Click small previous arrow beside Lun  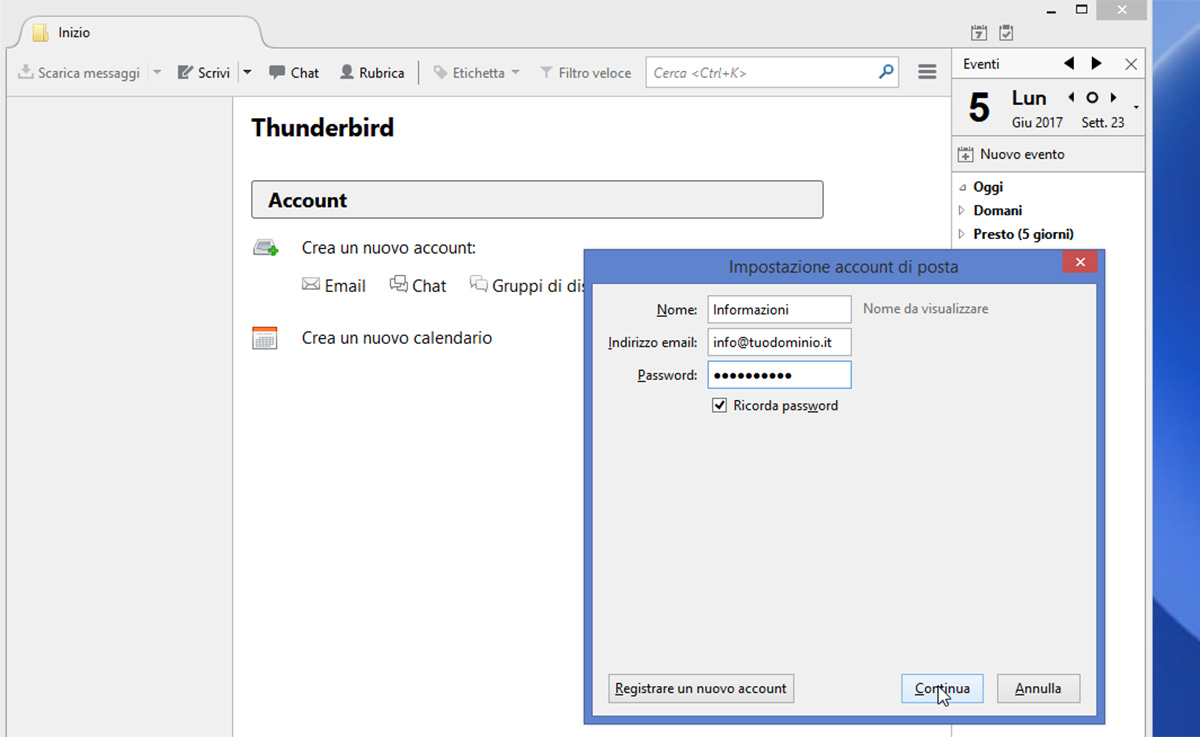pyautogui.click(x=1072, y=98)
